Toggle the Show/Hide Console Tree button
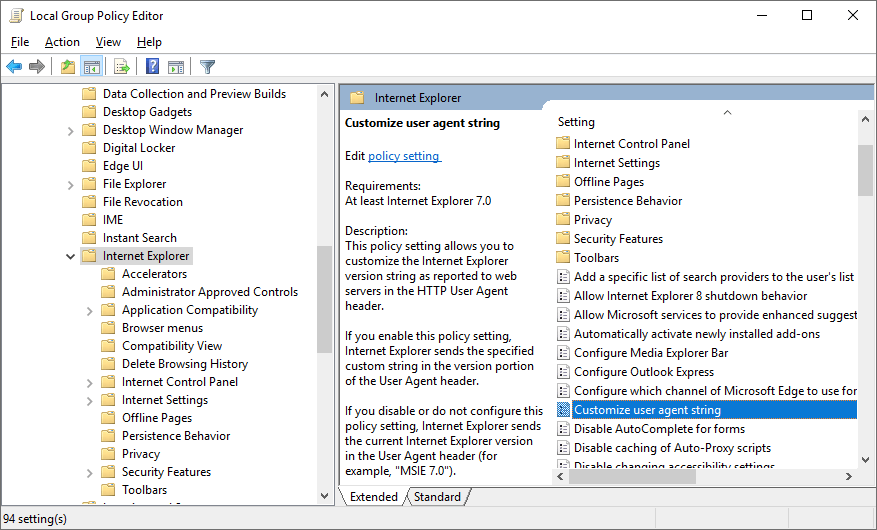The height and width of the screenshot is (530, 877). pos(92,67)
